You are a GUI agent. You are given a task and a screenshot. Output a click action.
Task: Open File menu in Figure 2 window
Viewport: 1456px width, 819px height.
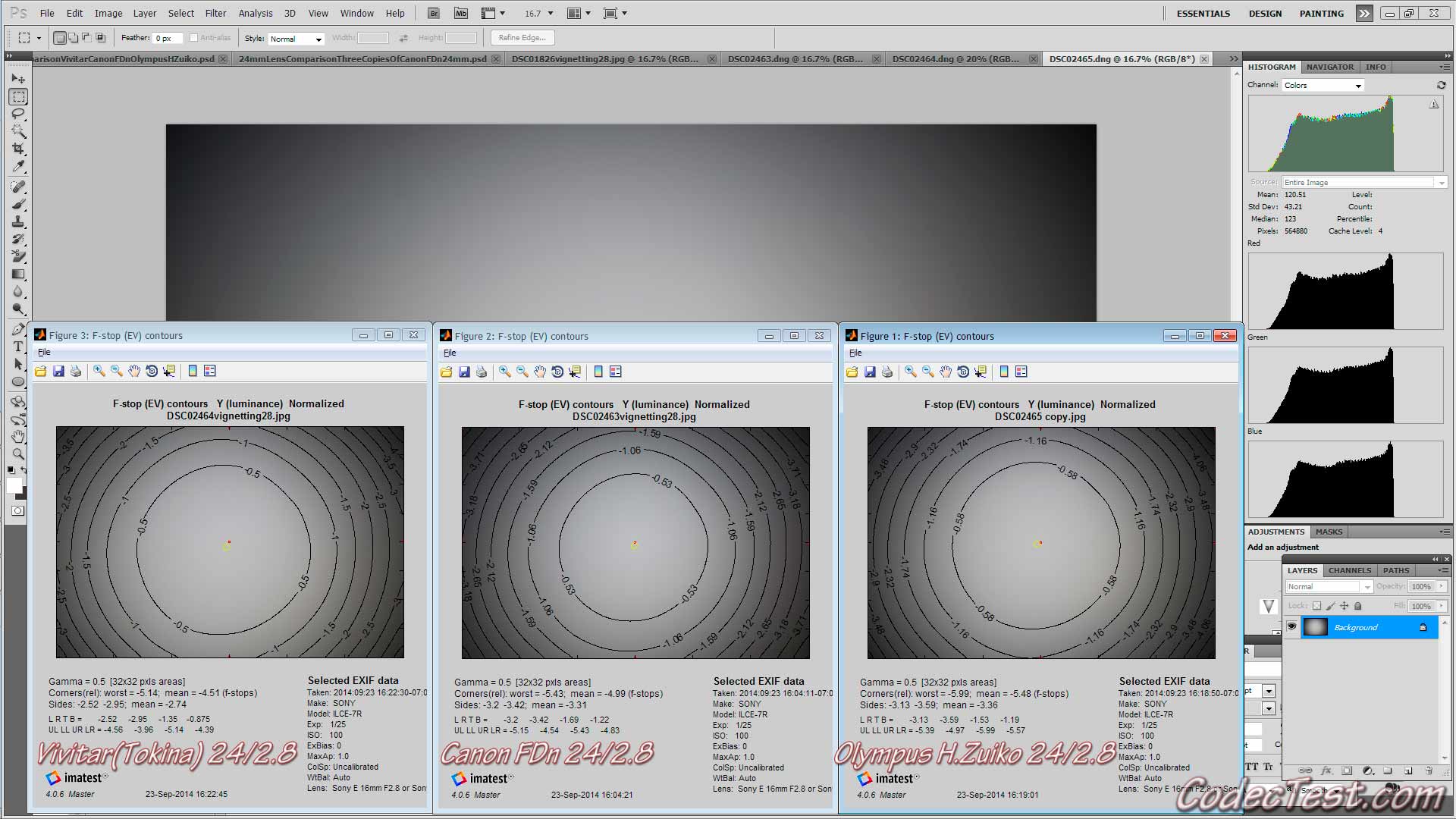pos(450,353)
